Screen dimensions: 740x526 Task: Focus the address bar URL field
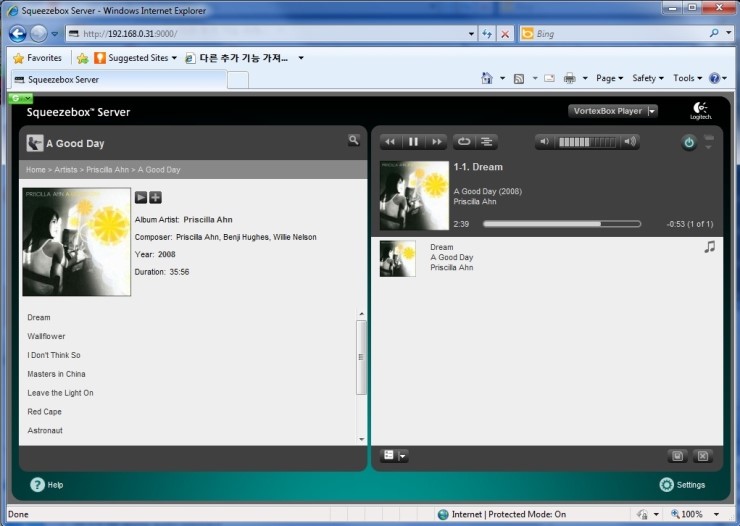pyautogui.click(x=267, y=33)
